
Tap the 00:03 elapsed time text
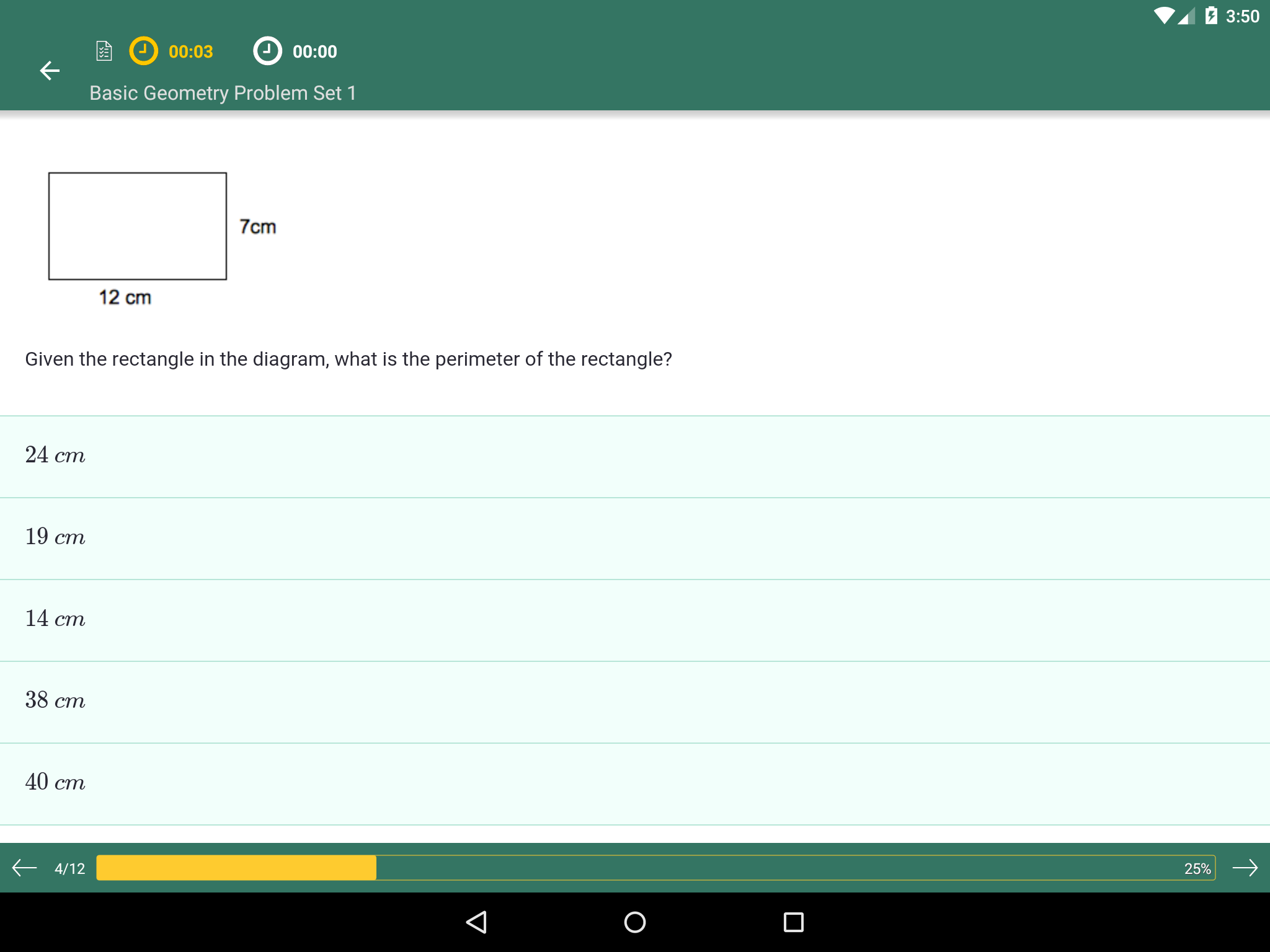point(190,51)
